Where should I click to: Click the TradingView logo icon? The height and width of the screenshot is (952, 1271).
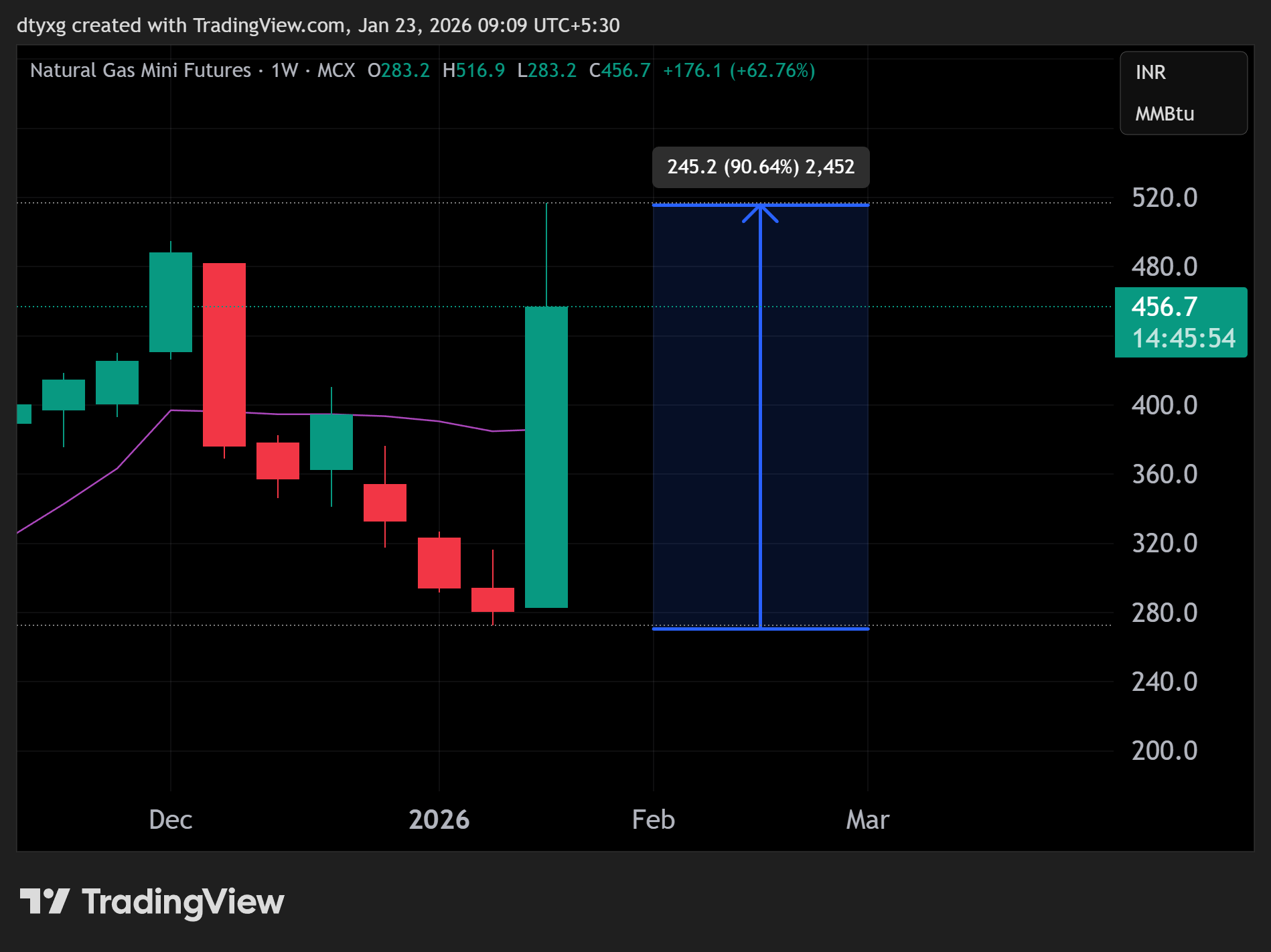pos(44,901)
